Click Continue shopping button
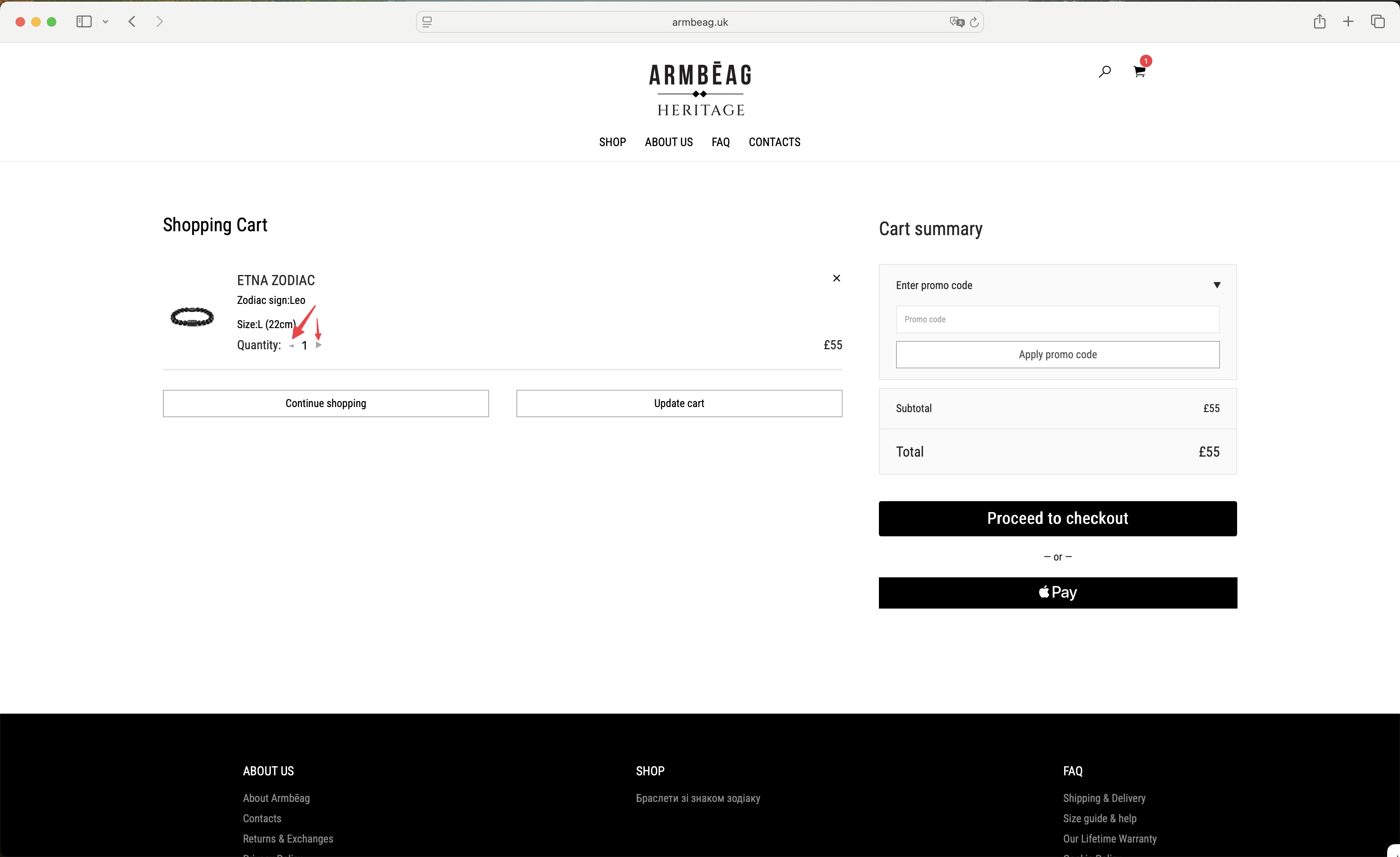This screenshot has width=1400, height=857. (x=325, y=404)
